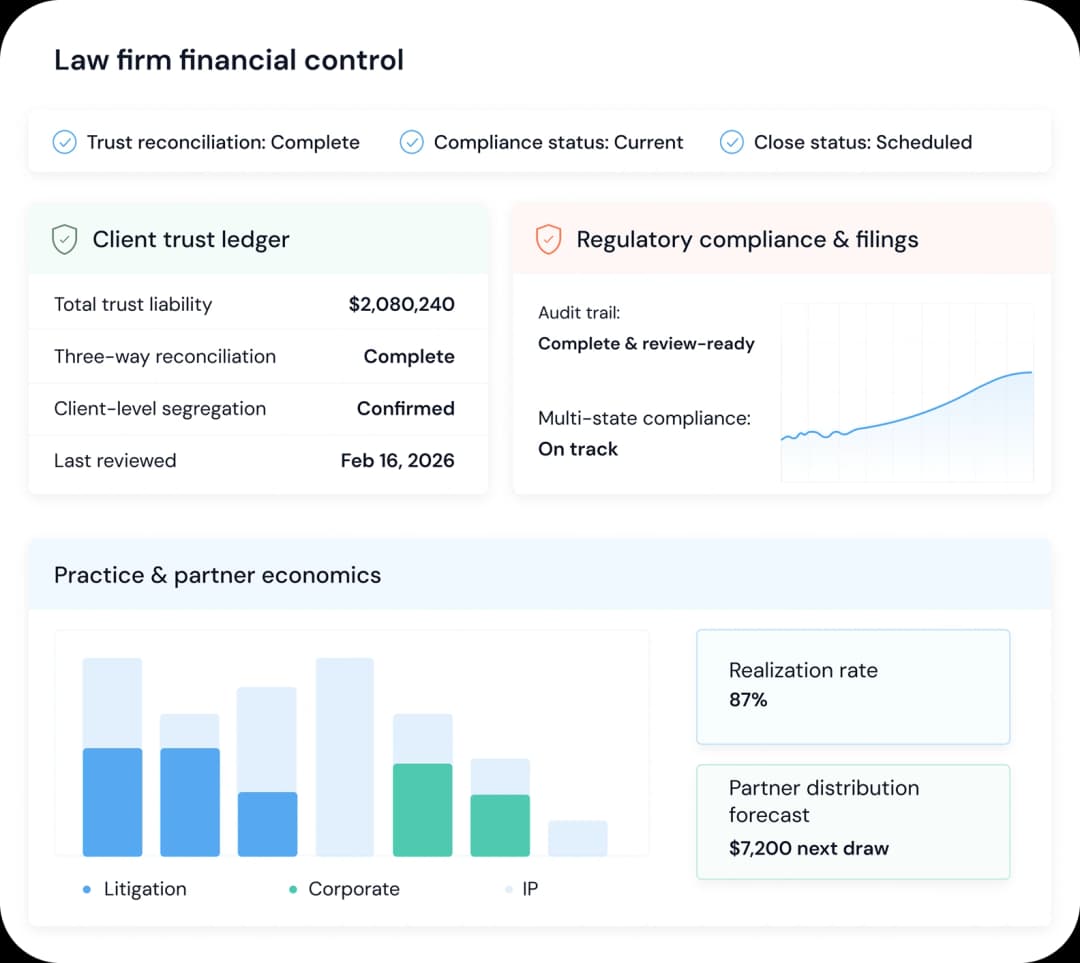Click the Last reviewed date Feb 16, 2026
1080x963 pixels.
coord(397,461)
